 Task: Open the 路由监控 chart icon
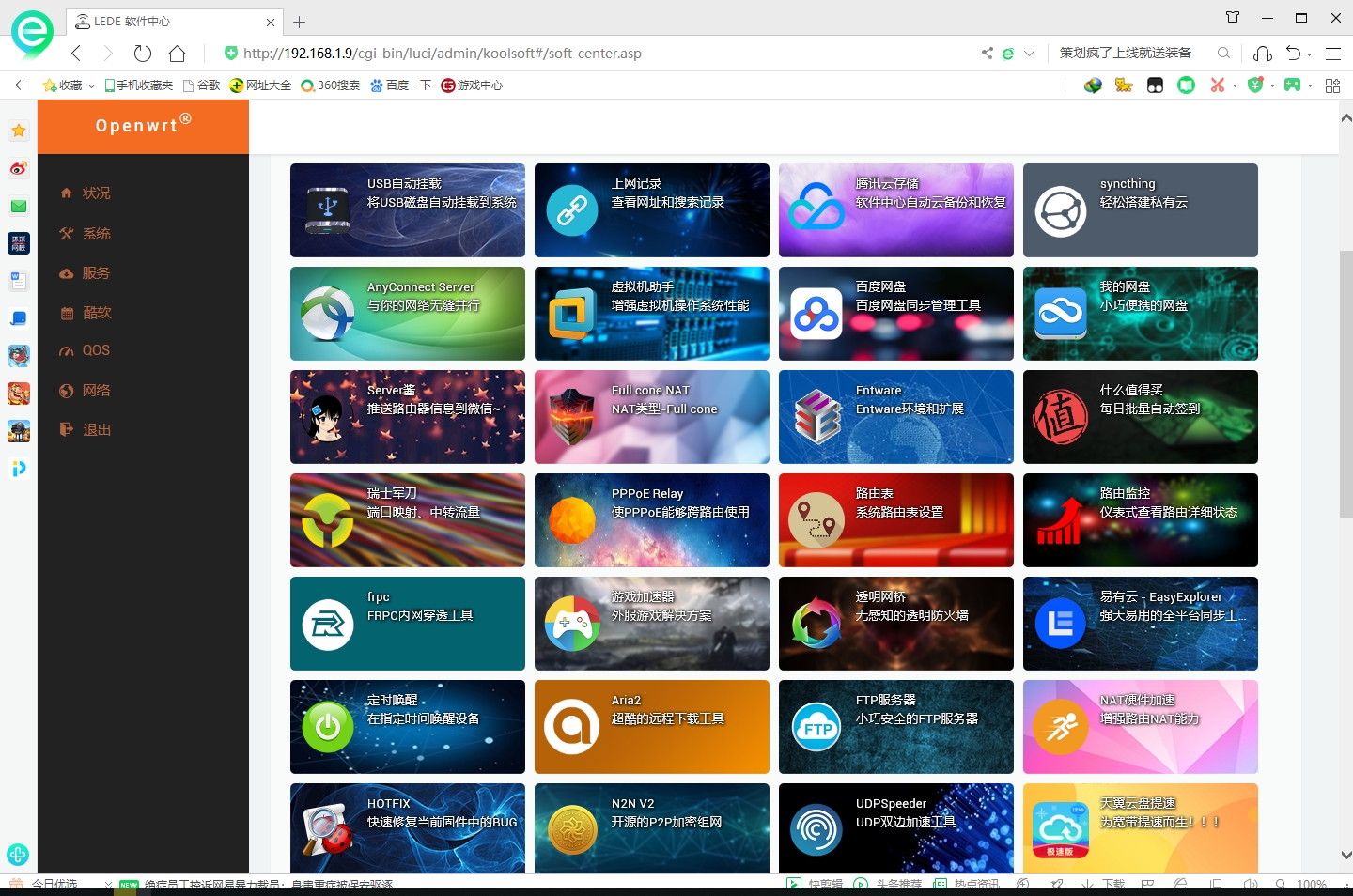[1061, 520]
